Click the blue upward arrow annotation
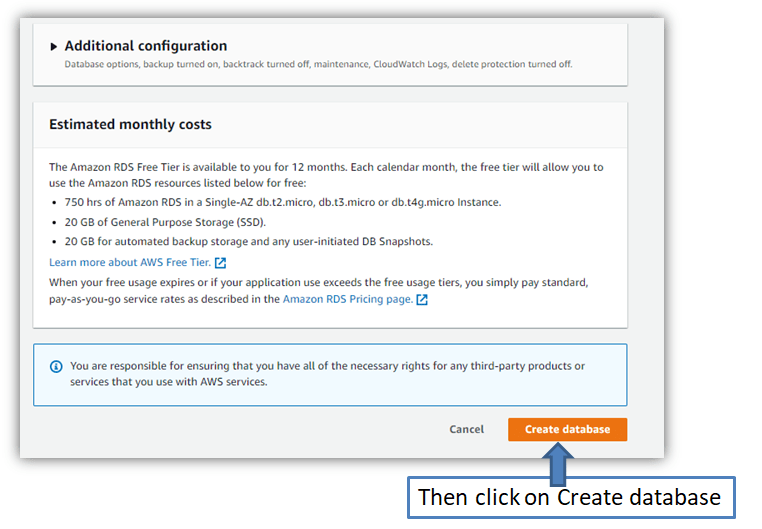 [x=558, y=464]
